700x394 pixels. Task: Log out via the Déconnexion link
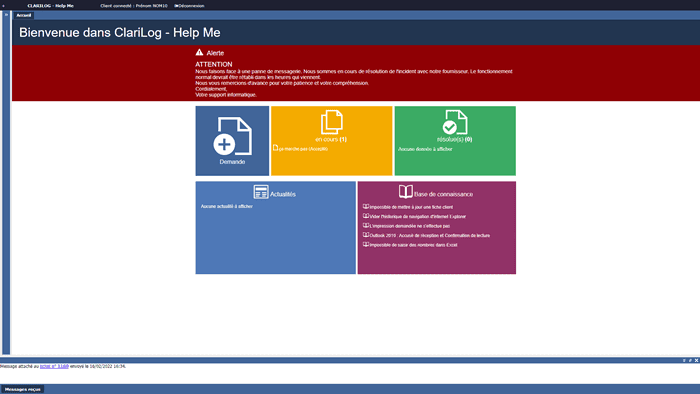click(191, 6)
